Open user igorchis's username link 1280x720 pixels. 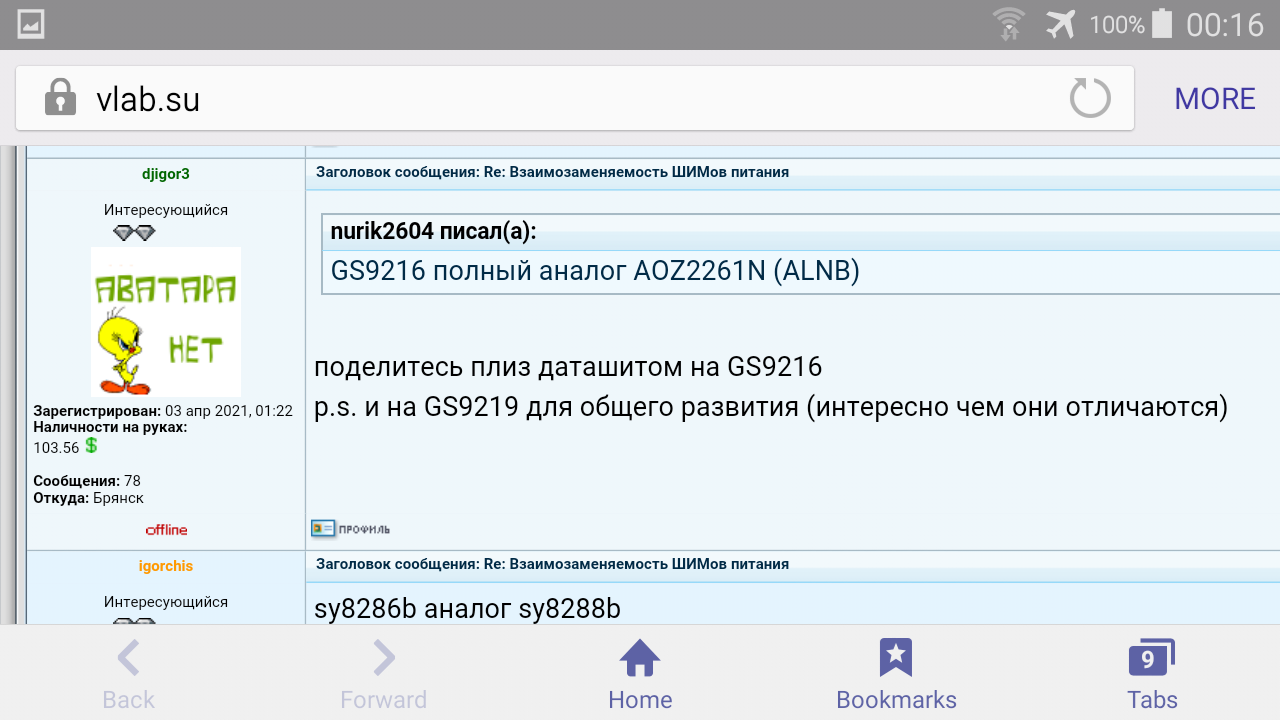[x=166, y=566]
